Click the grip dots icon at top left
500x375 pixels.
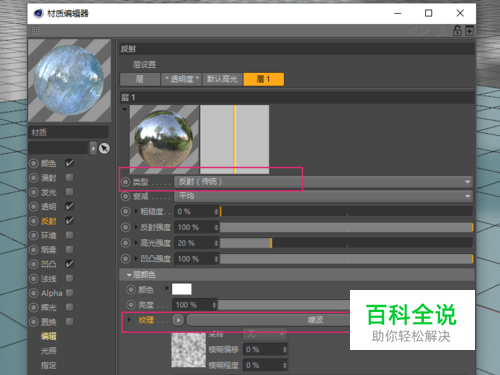pyautogui.click(x=35, y=31)
